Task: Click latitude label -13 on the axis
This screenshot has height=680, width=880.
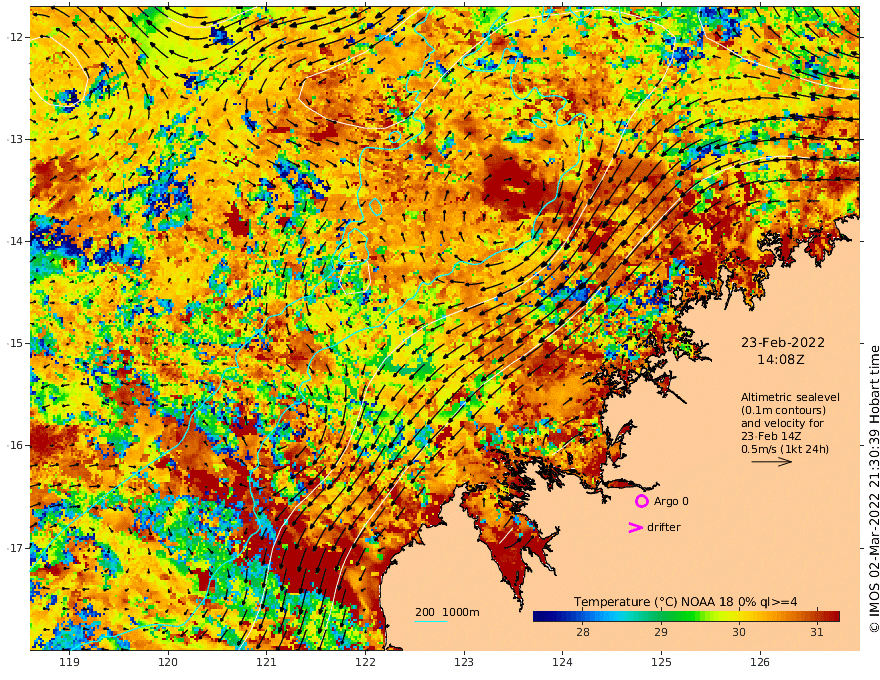Action: 15,139
